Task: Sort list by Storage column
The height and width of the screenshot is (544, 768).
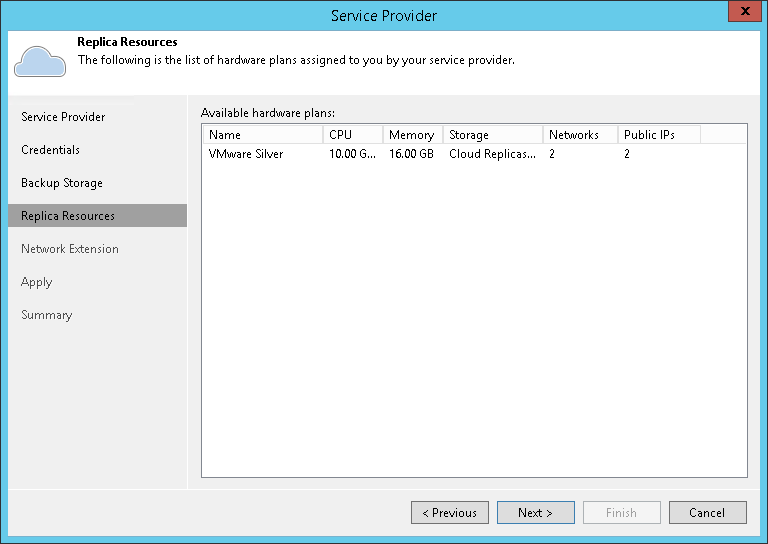Action: [492, 135]
